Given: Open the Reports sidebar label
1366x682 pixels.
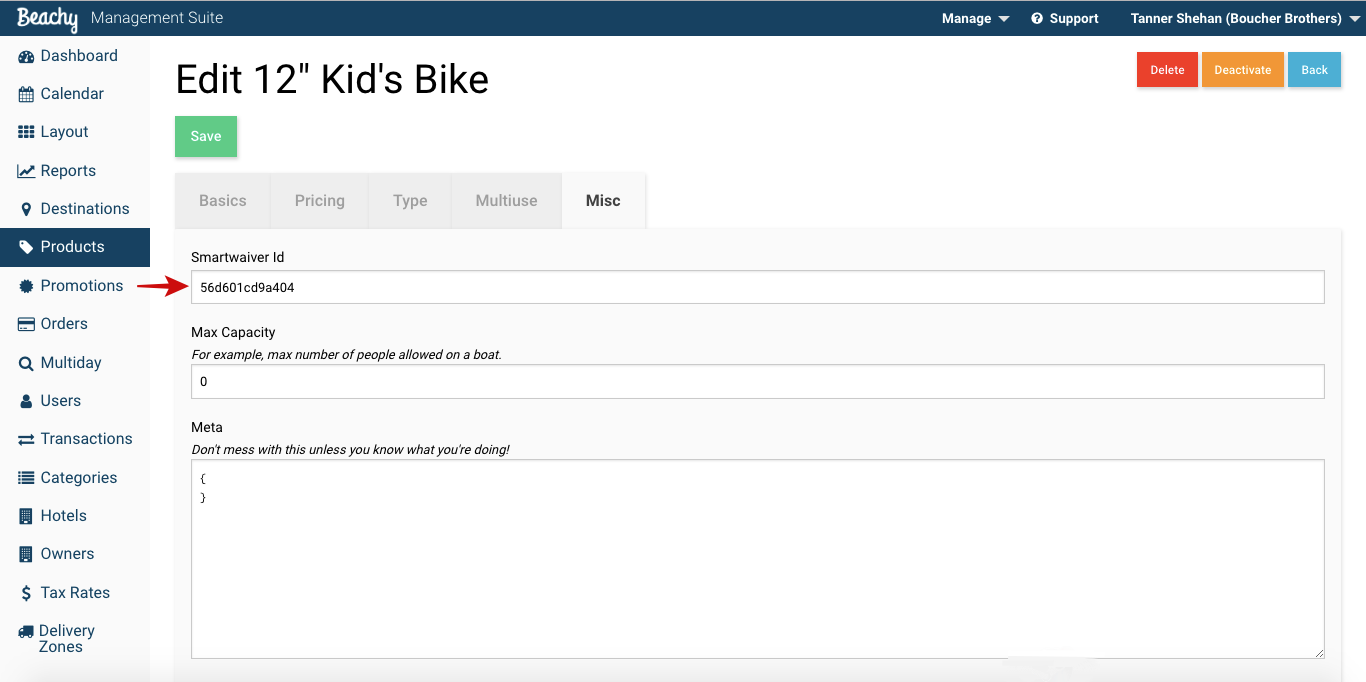Looking at the screenshot, I should point(68,171).
